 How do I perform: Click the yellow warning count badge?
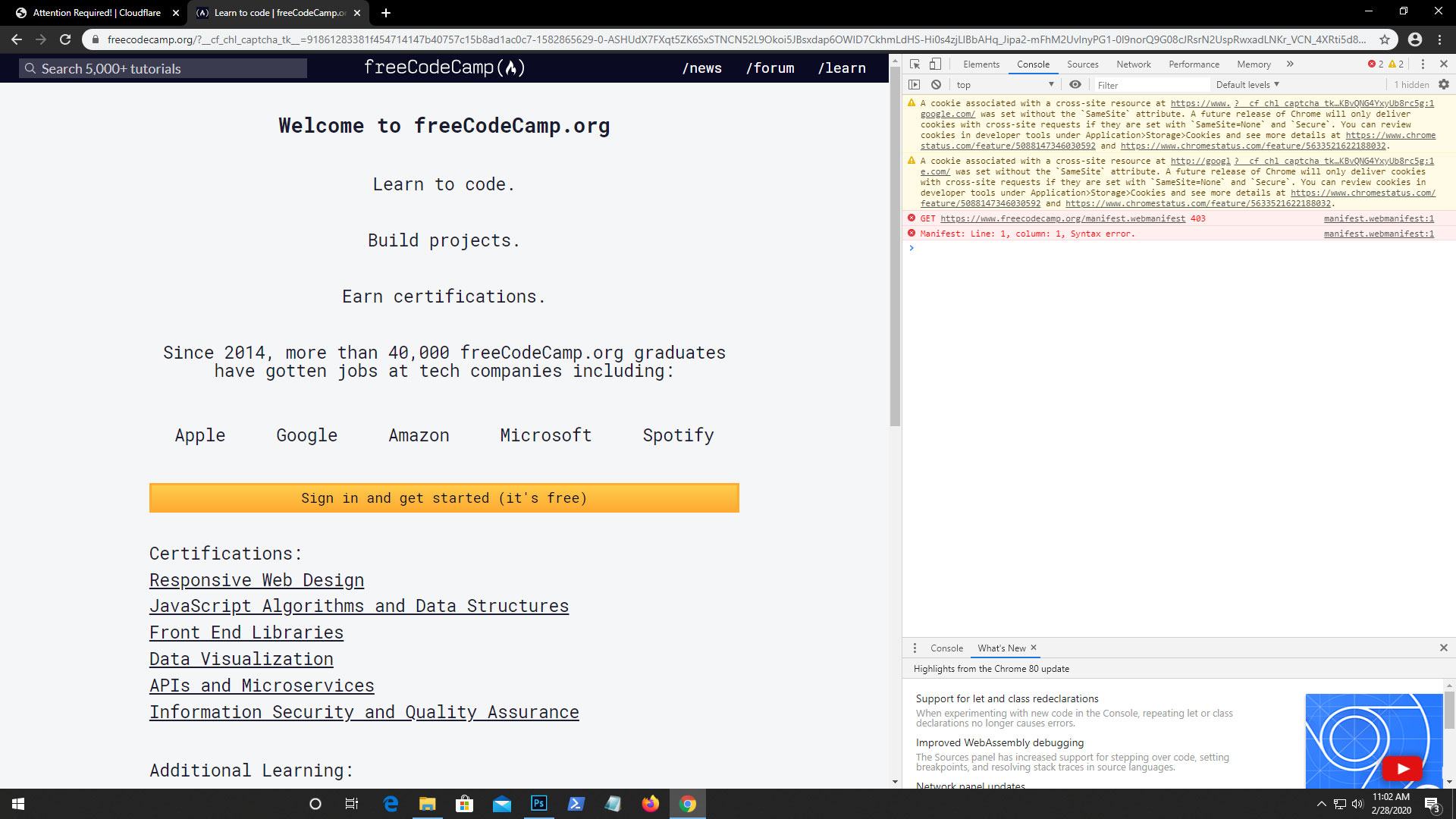click(x=1394, y=64)
